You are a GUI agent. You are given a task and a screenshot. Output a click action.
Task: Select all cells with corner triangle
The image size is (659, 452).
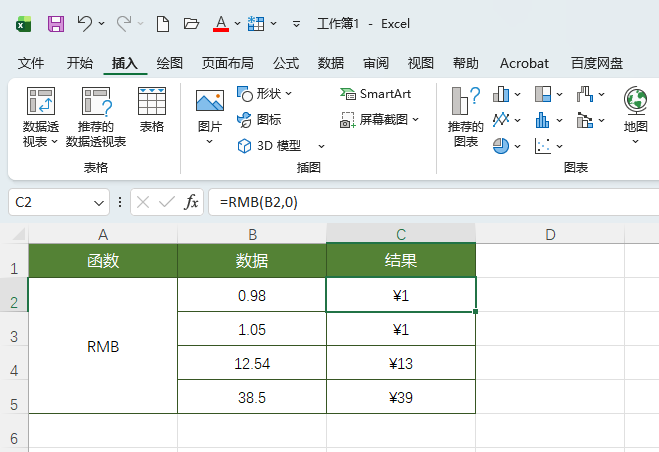[19, 234]
